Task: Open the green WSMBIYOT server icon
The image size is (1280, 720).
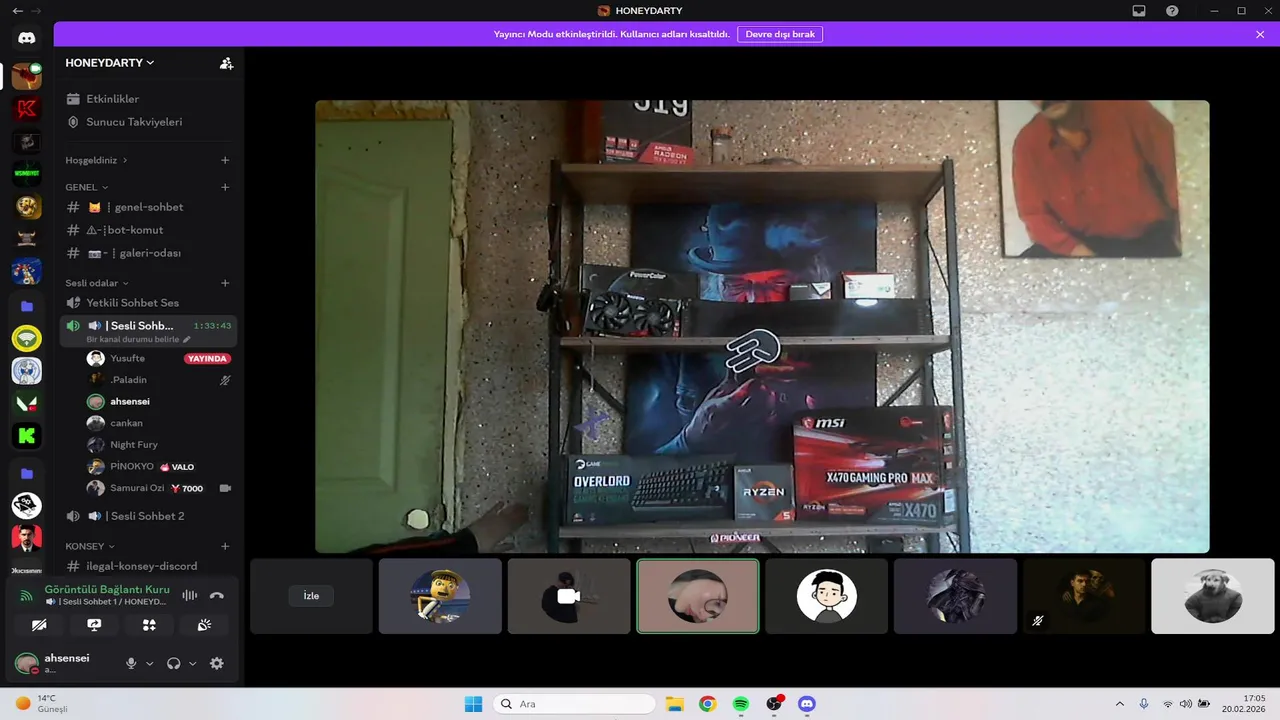Action: click(x=27, y=174)
